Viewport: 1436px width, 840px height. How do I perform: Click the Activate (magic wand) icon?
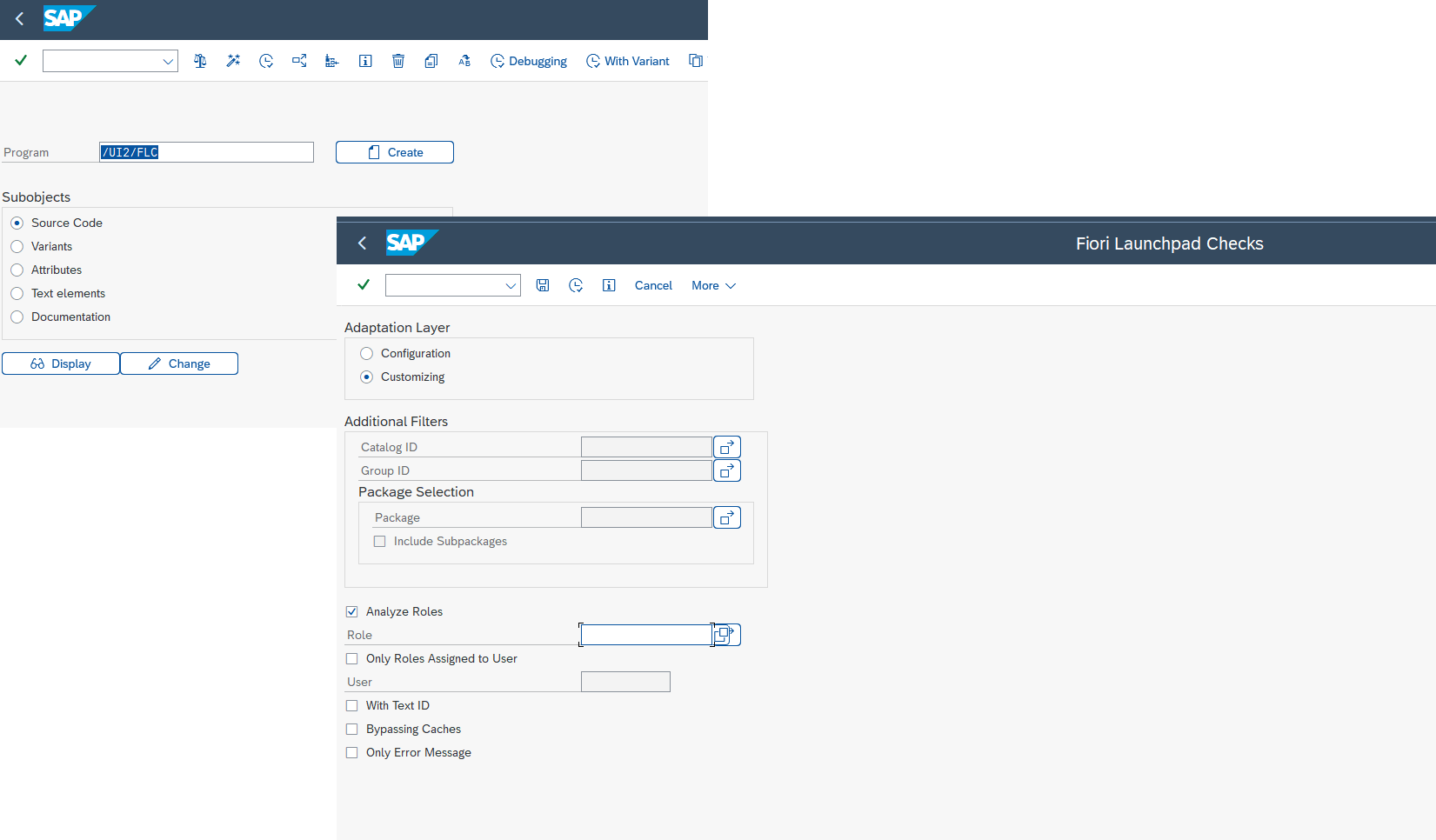point(233,61)
